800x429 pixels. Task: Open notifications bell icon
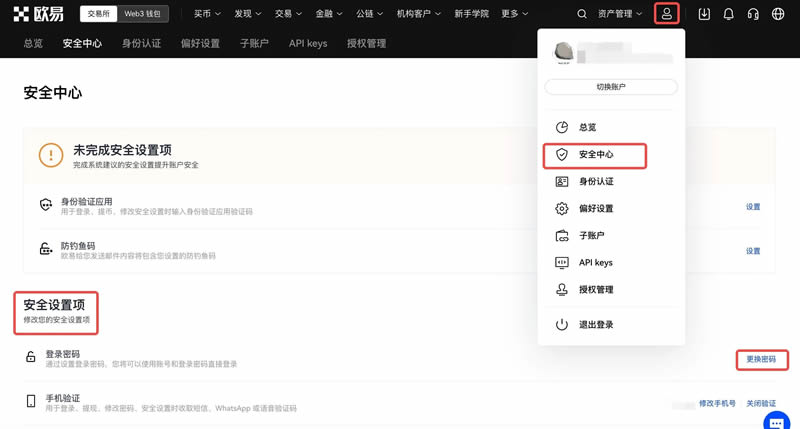tap(728, 14)
